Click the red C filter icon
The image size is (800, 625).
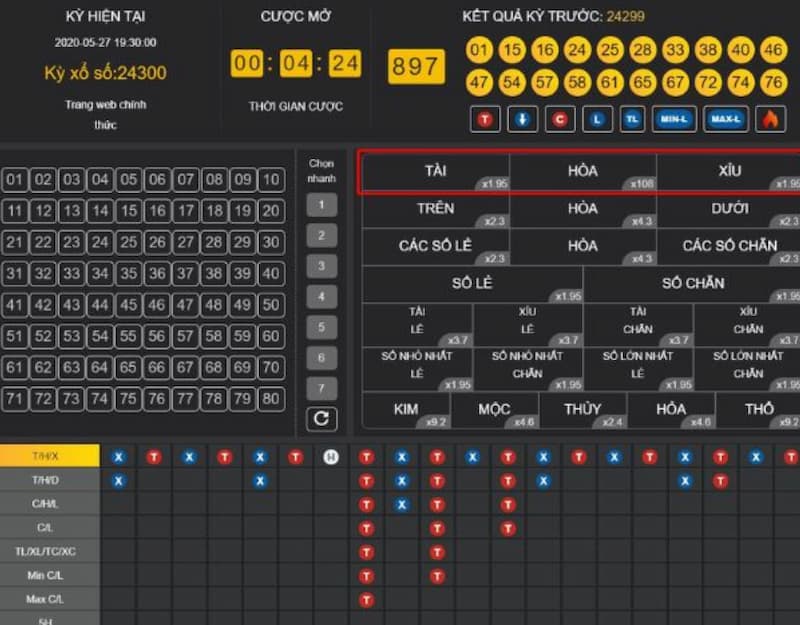559,120
